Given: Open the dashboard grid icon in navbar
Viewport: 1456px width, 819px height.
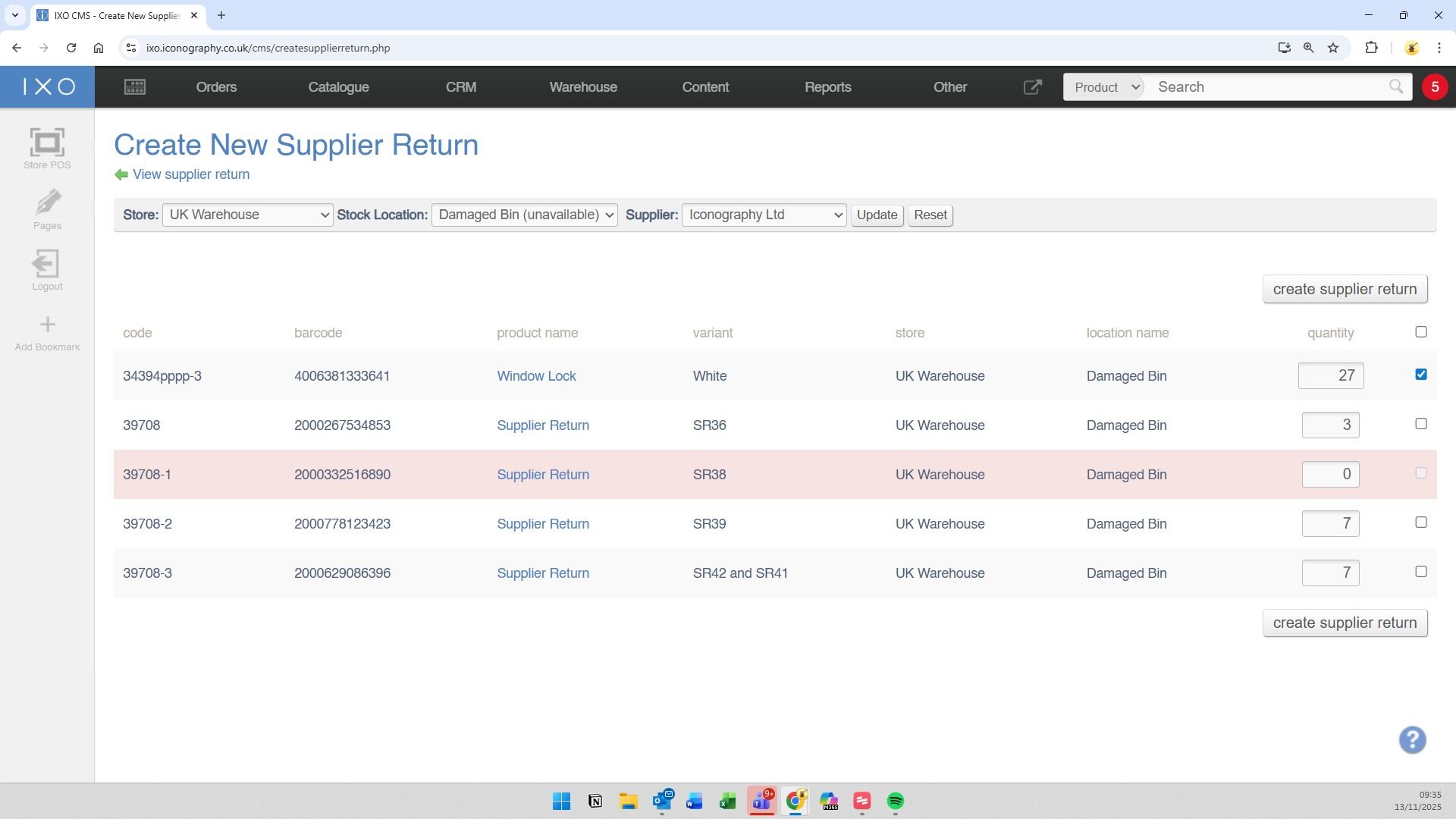Looking at the screenshot, I should (135, 87).
